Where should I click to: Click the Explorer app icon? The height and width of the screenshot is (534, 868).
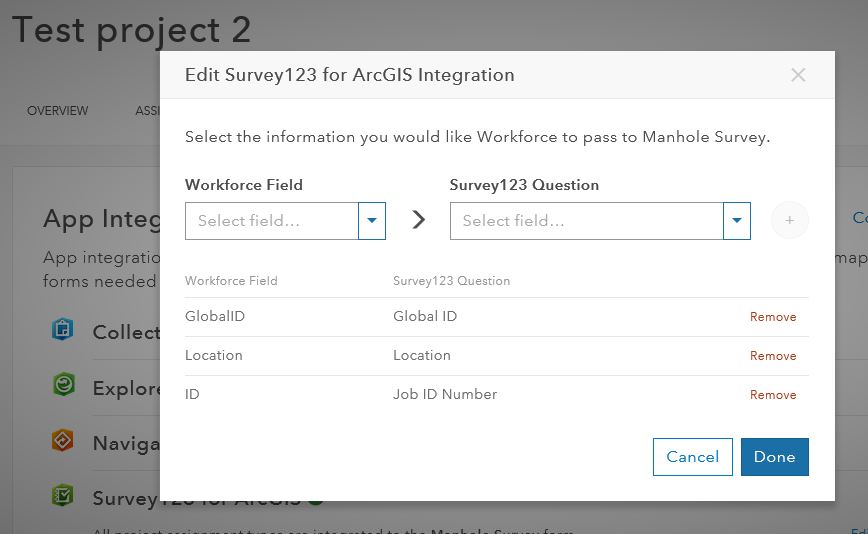[63, 385]
